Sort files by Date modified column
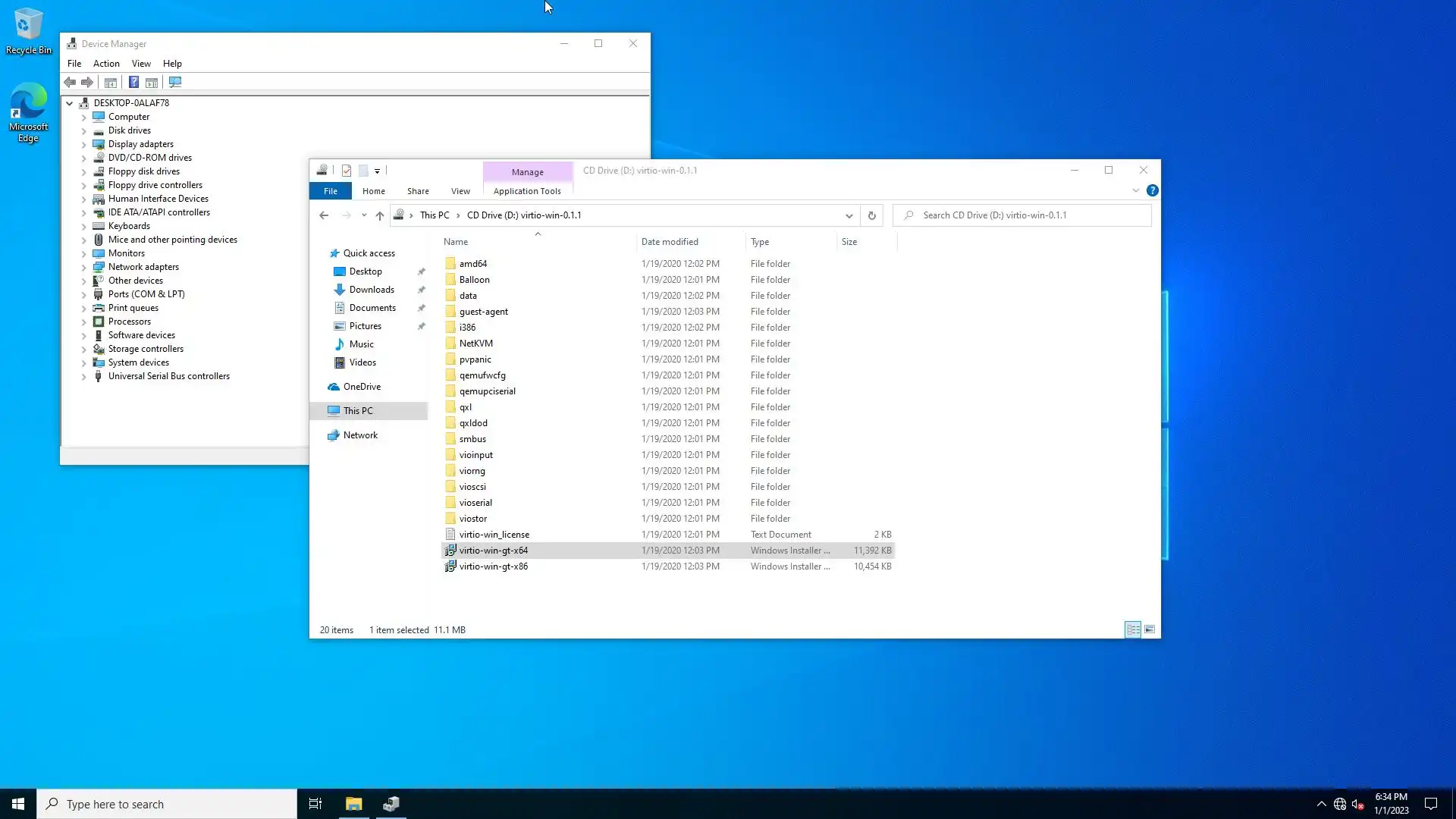Image resolution: width=1456 pixels, height=819 pixels. click(x=670, y=242)
